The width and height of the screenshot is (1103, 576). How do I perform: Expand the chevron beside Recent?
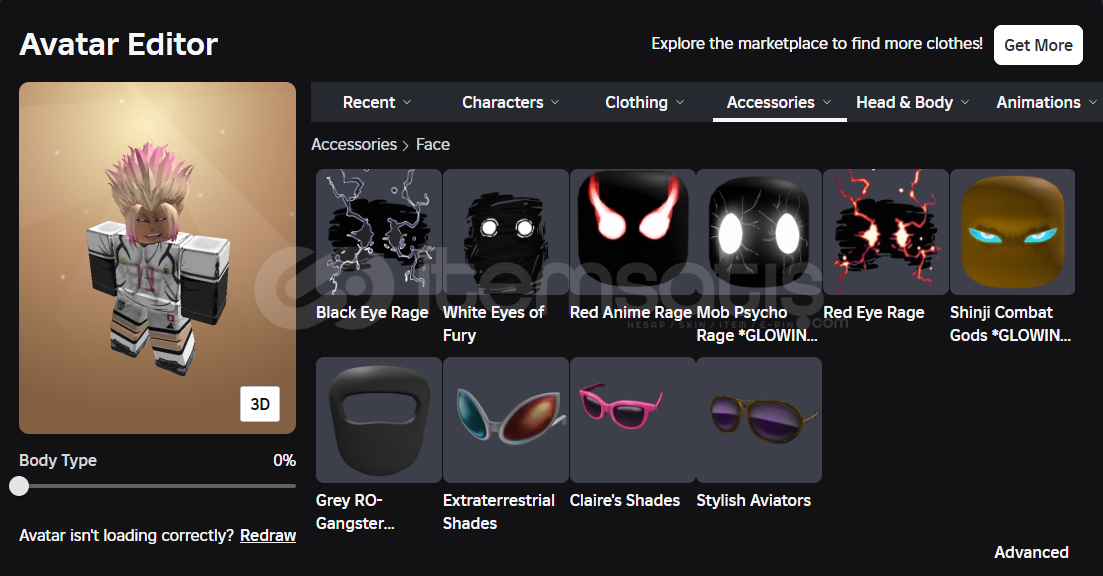[407, 103]
